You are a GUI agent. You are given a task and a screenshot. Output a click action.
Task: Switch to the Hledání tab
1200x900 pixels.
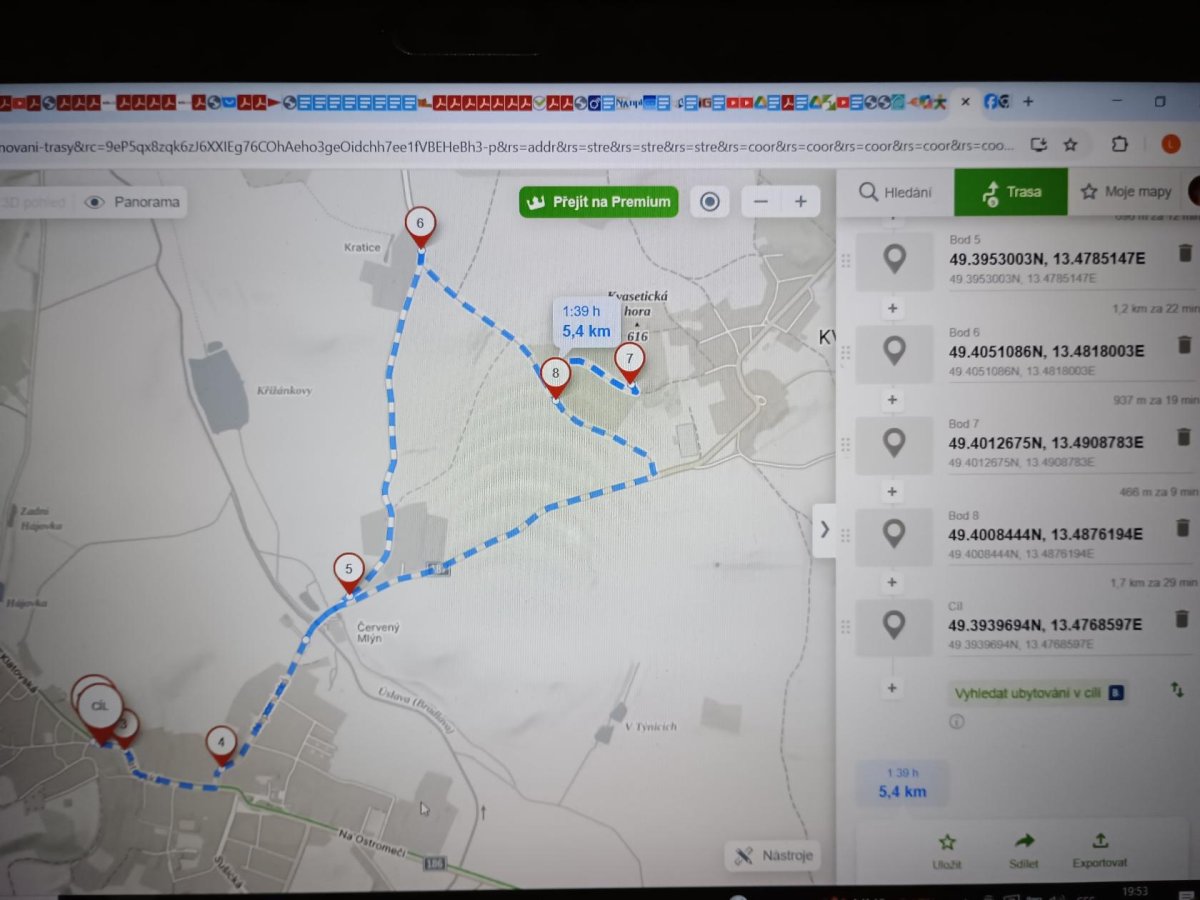tap(895, 192)
